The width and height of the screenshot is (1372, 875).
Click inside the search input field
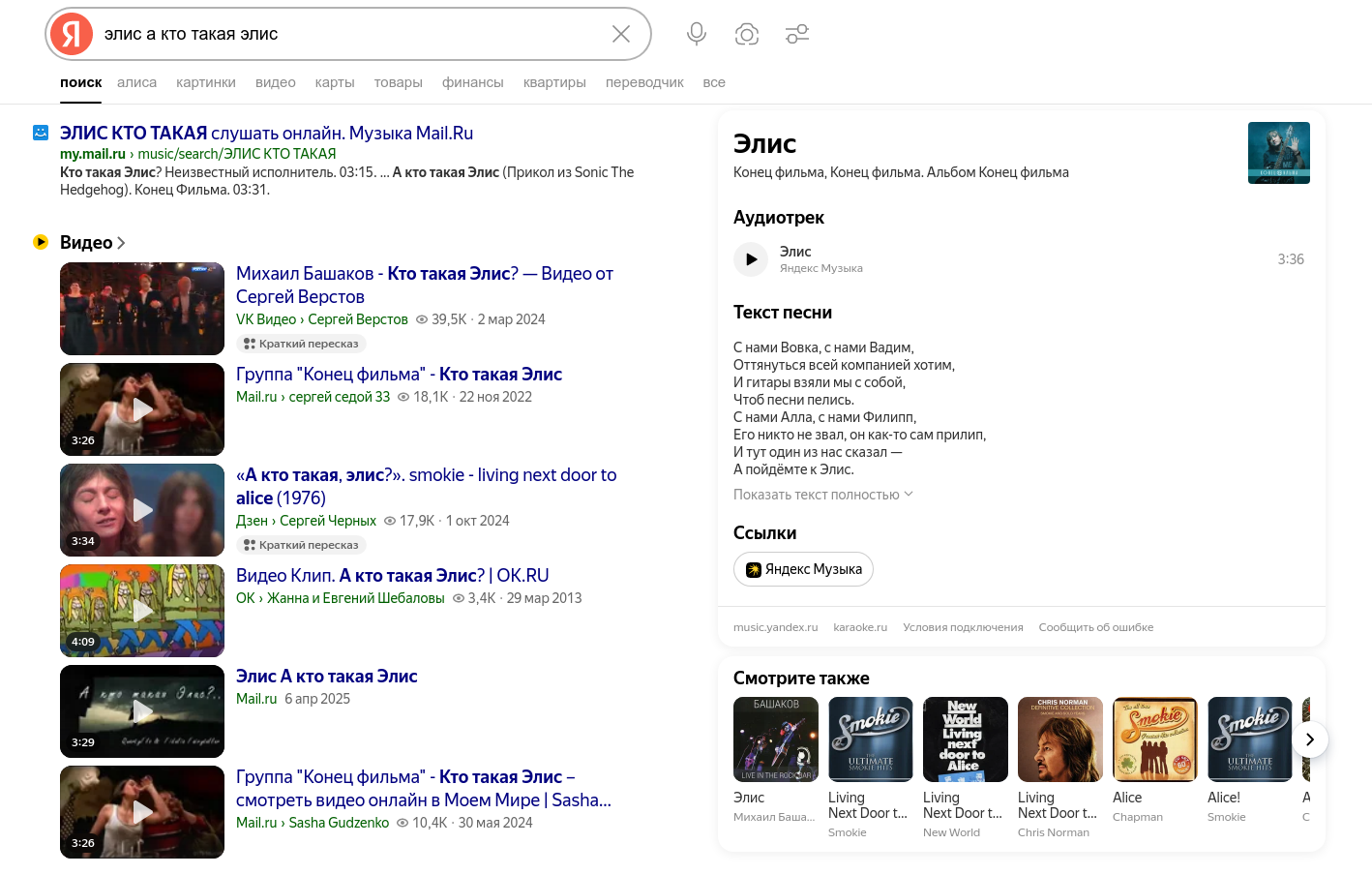click(x=348, y=34)
